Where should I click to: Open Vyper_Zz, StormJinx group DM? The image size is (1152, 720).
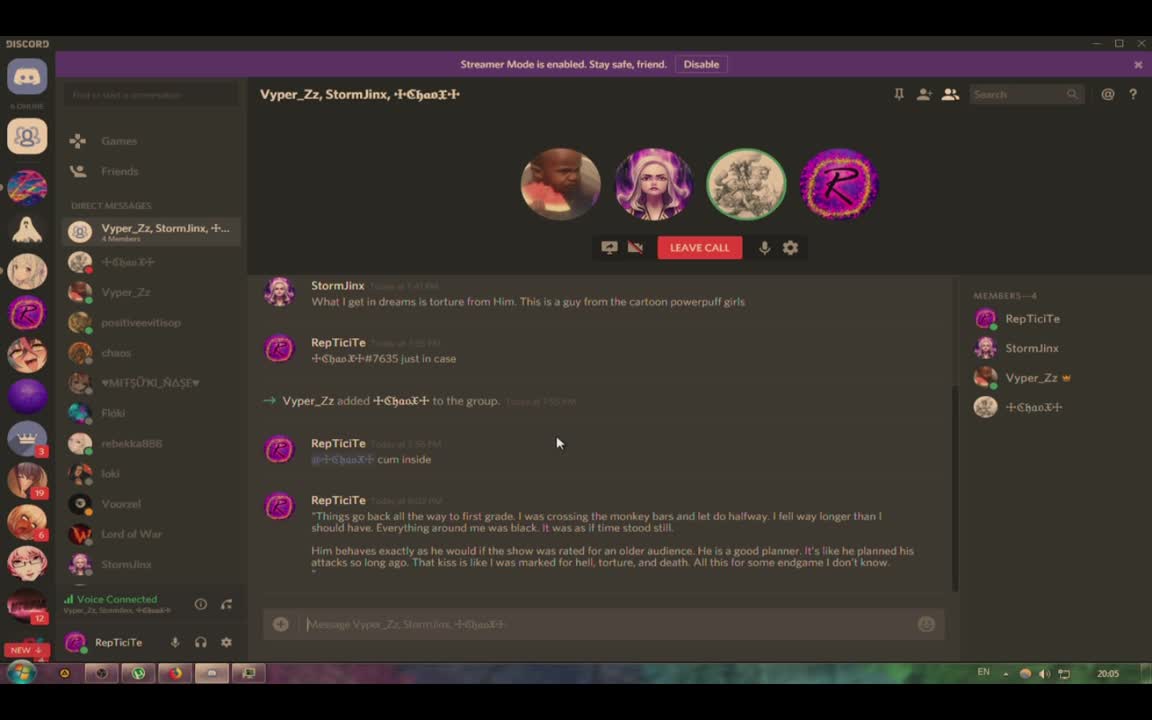(x=151, y=231)
